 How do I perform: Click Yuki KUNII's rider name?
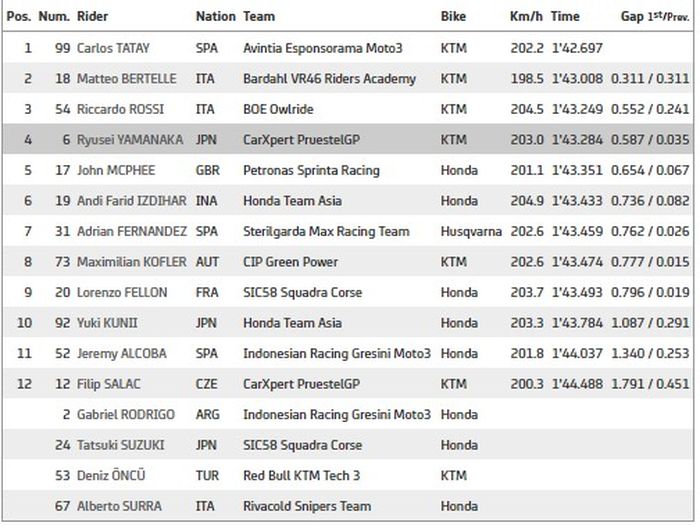point(107,323)
